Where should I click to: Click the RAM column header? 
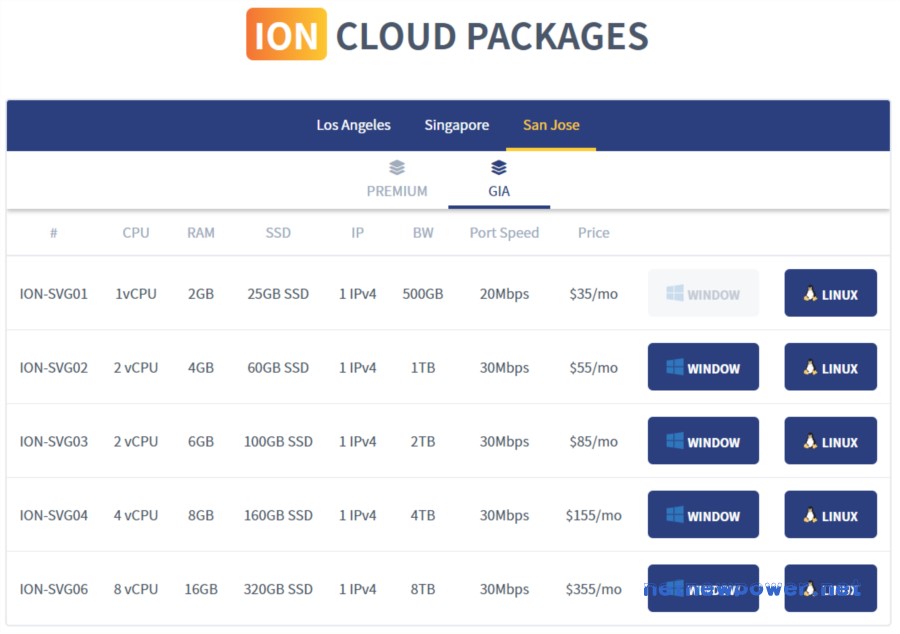(201, 233)
